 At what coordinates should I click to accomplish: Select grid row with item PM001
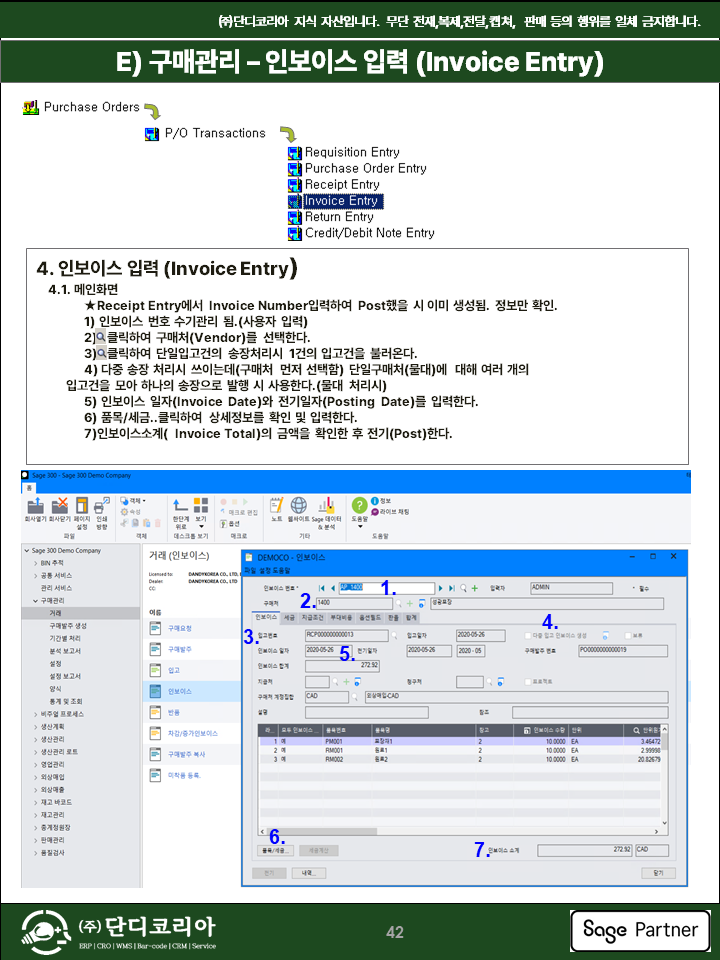point(461,741)
